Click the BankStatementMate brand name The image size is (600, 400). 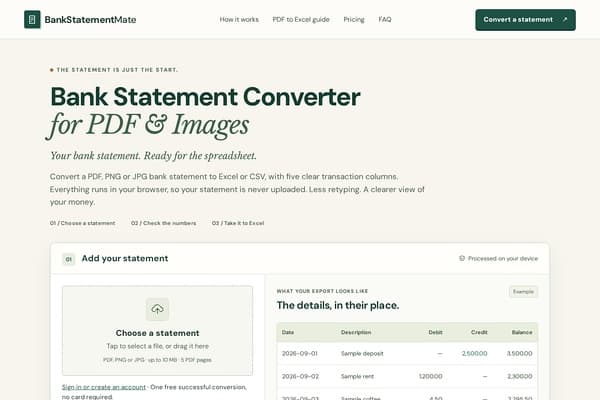click(x=90, y=20)
